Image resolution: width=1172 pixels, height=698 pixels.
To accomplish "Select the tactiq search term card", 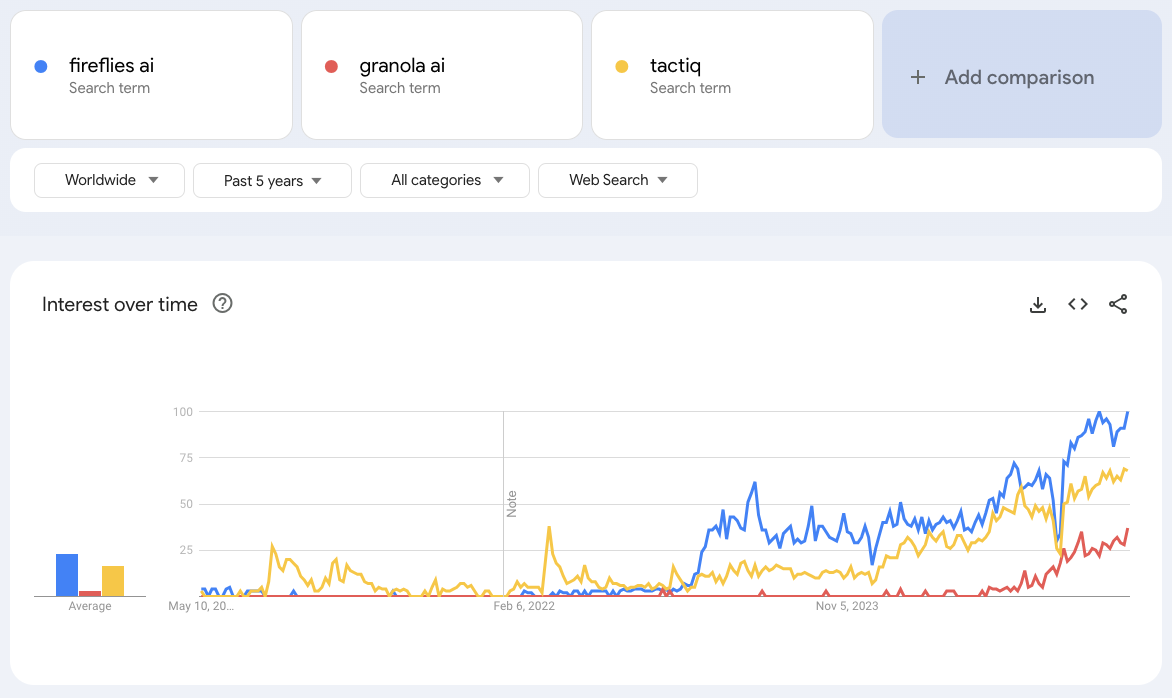I will coord(732,75).
